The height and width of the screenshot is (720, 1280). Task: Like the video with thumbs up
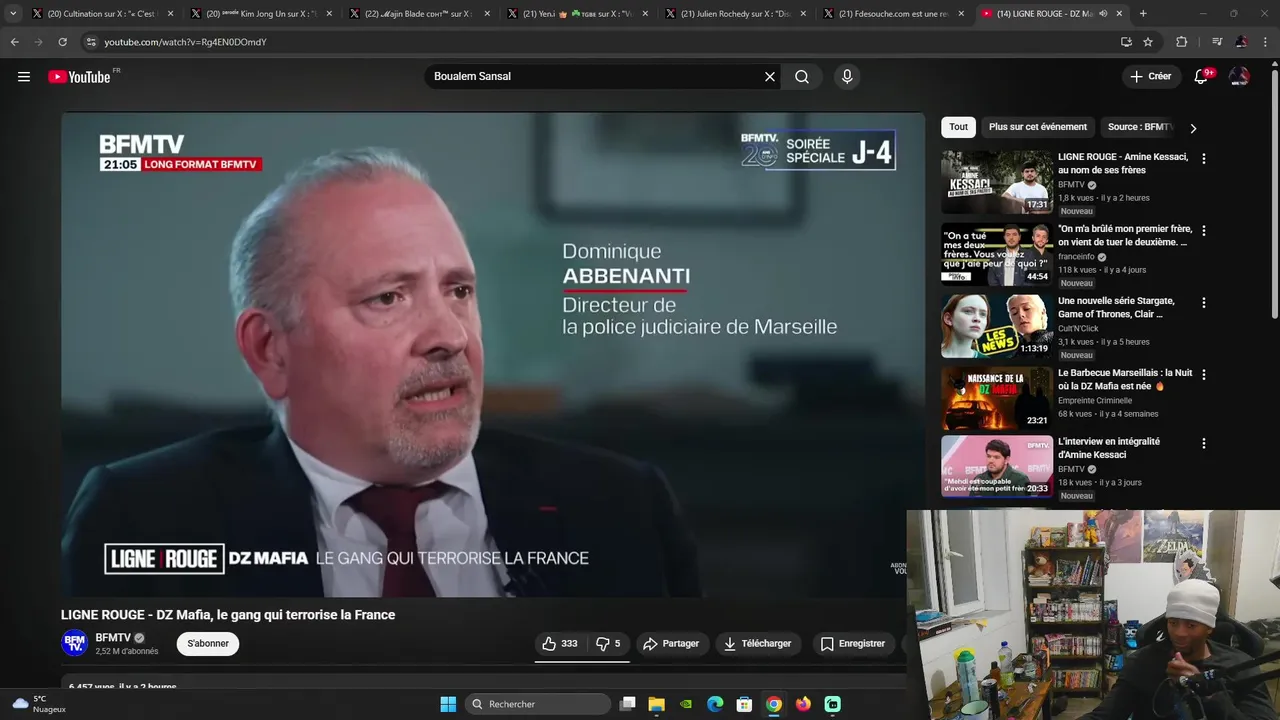pos(560,644)
